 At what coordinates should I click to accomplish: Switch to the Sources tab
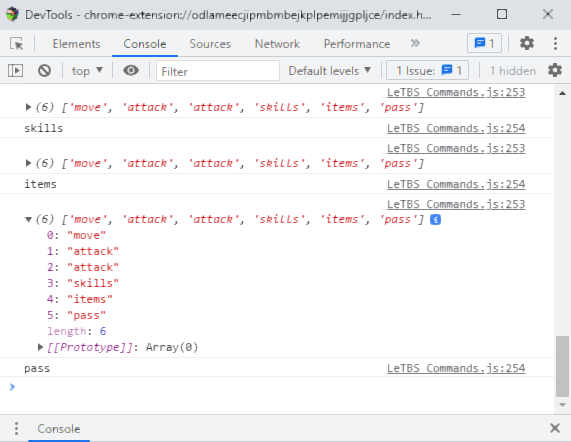point(210,44)
